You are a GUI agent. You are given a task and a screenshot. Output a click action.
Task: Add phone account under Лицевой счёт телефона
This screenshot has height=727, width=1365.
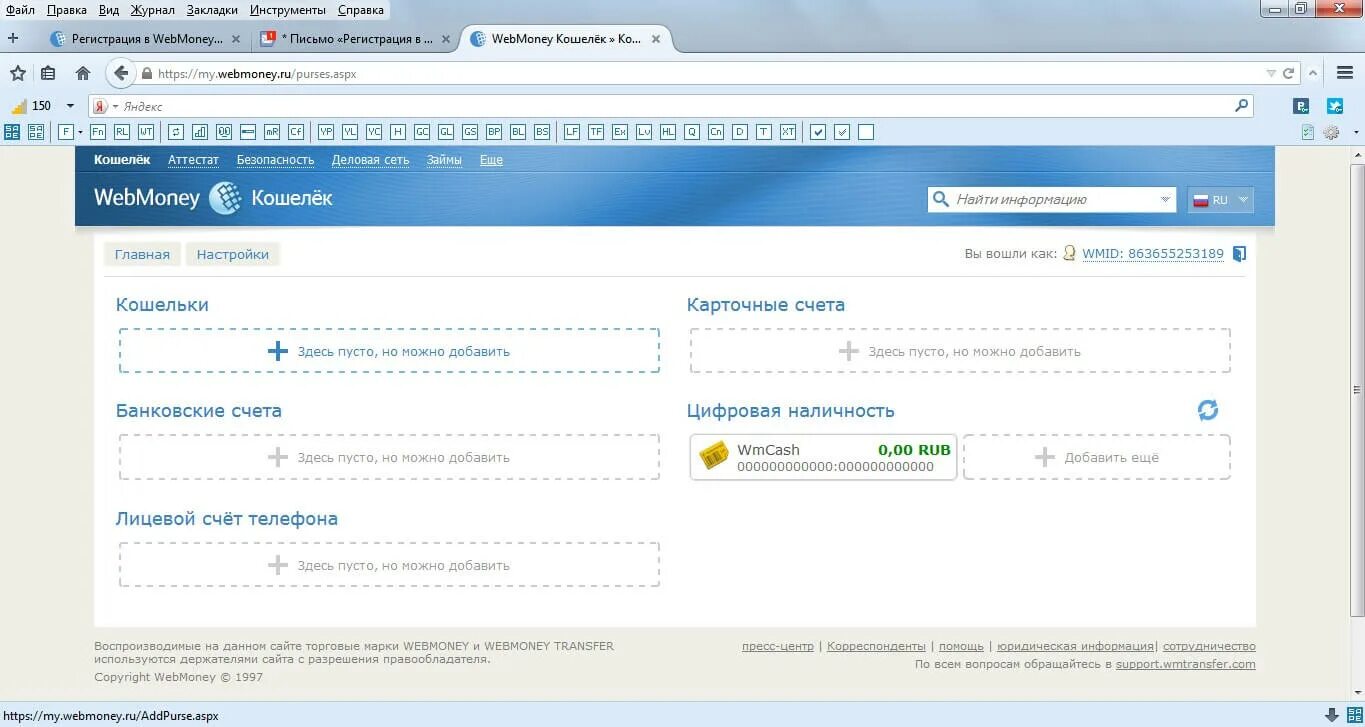tap(389, 565)
